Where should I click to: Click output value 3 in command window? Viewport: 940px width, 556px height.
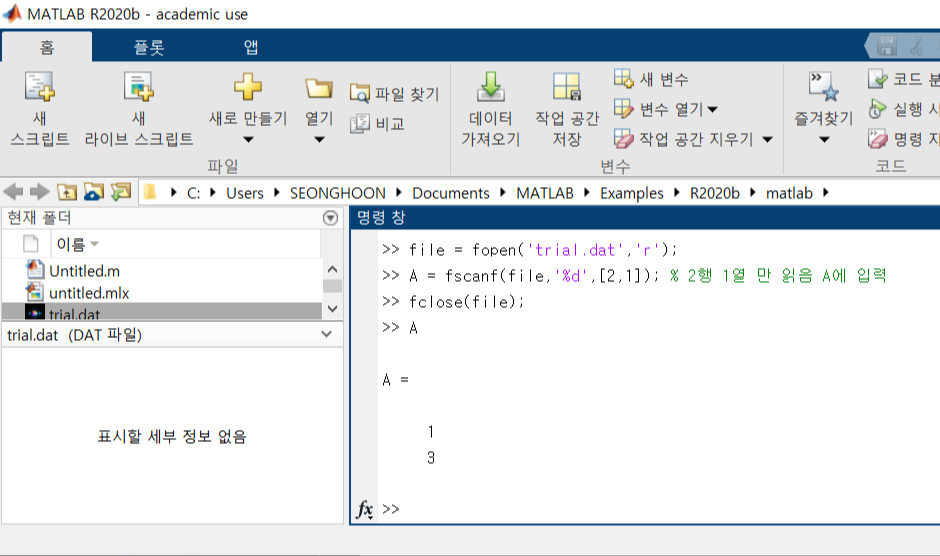tap(430, 458)
